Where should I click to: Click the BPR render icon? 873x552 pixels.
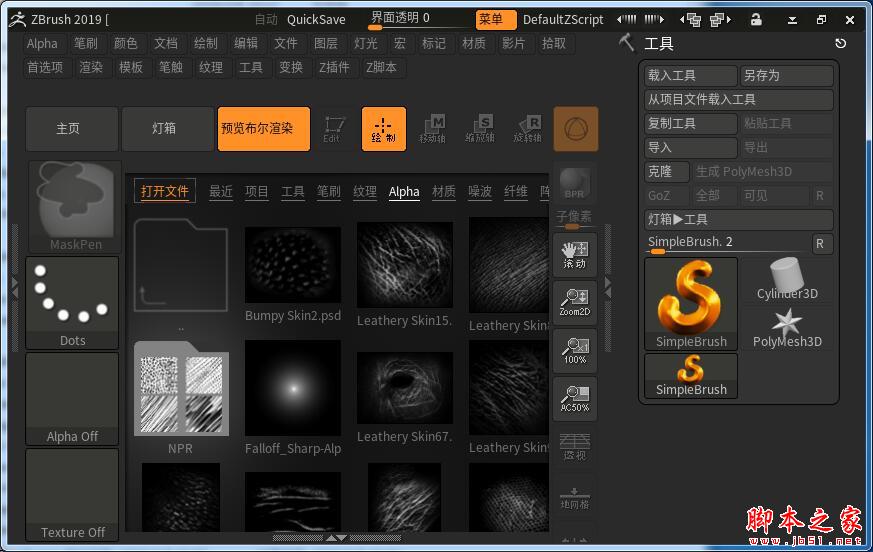coord(575,184)
